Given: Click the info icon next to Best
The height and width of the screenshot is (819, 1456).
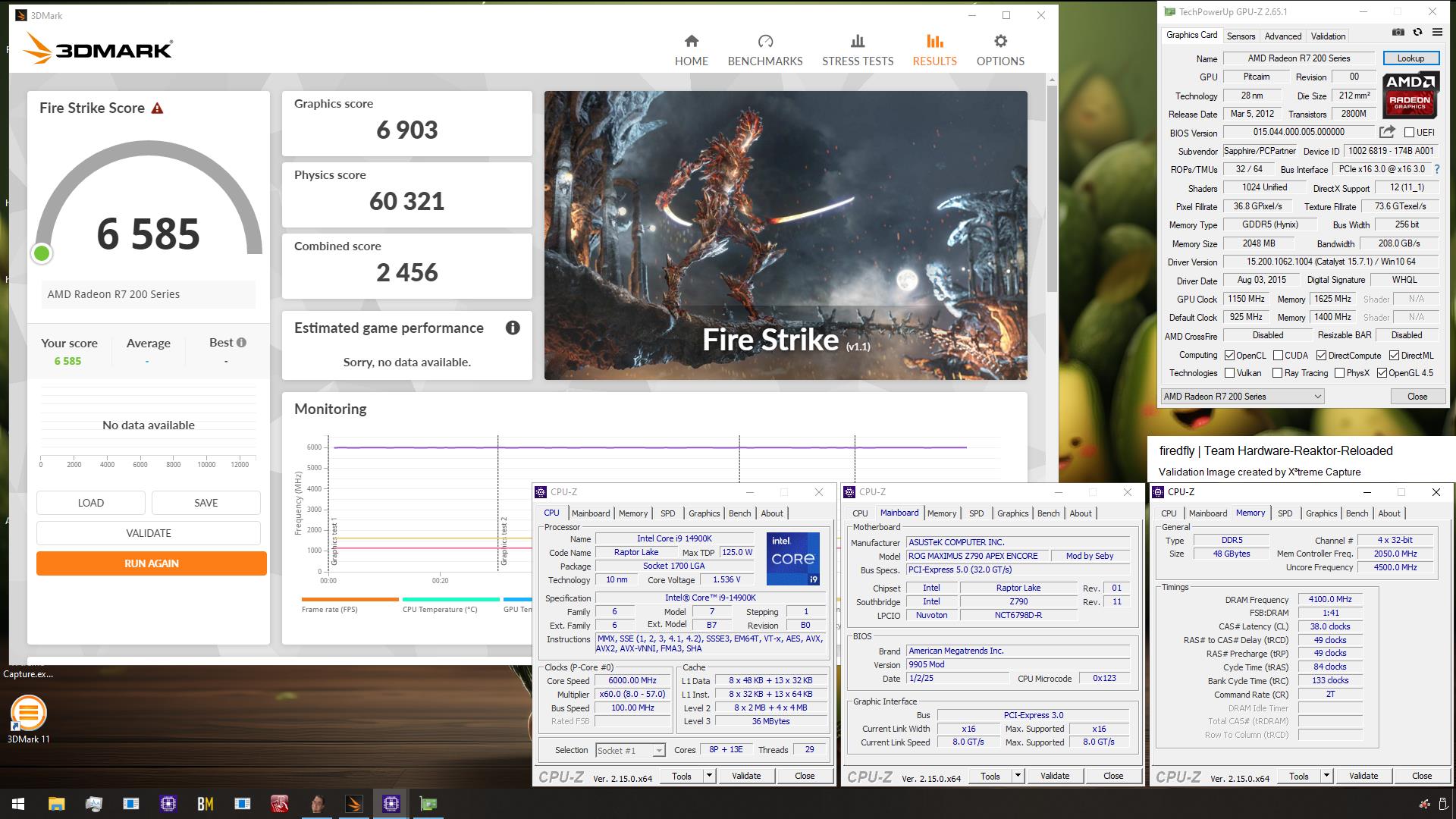Looking at the screenshot, I should pos(241,343).
